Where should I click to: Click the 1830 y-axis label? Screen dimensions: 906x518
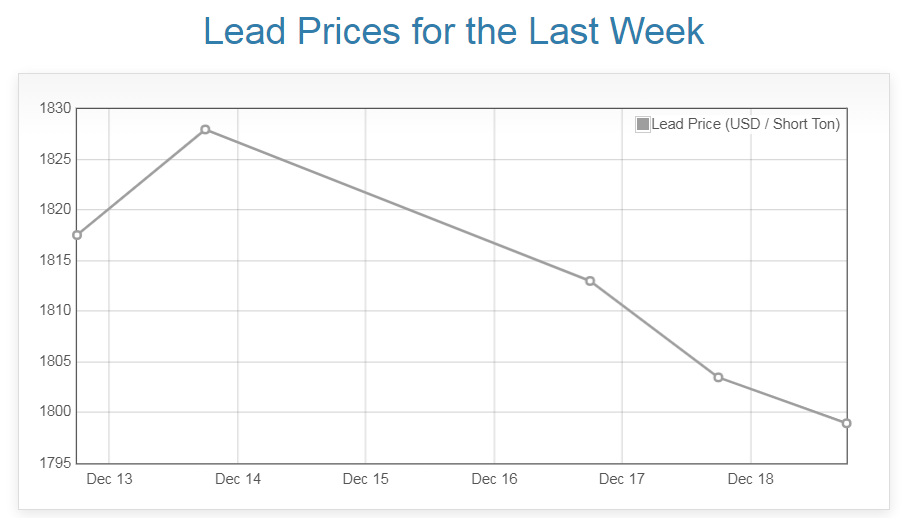coord(52,108)
